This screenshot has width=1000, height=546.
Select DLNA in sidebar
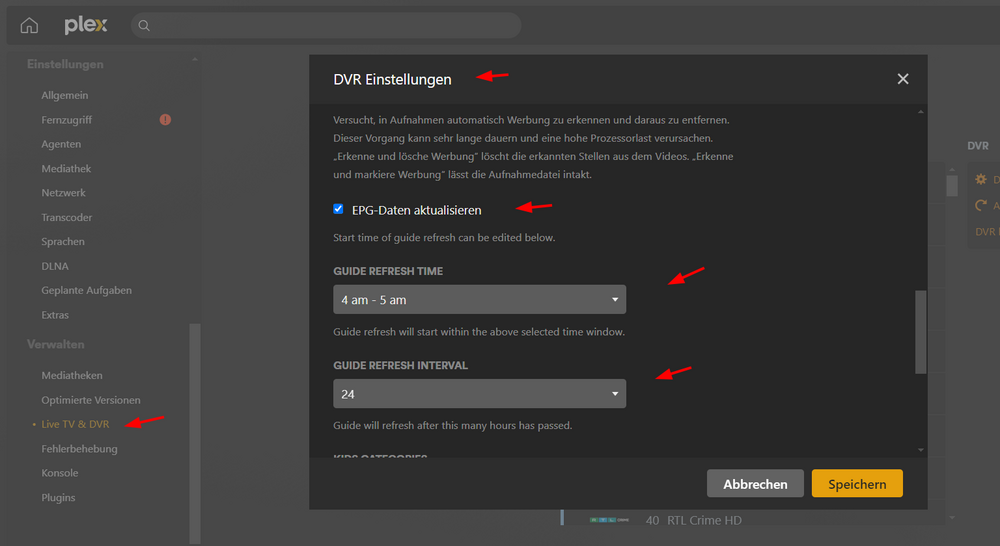55,266
